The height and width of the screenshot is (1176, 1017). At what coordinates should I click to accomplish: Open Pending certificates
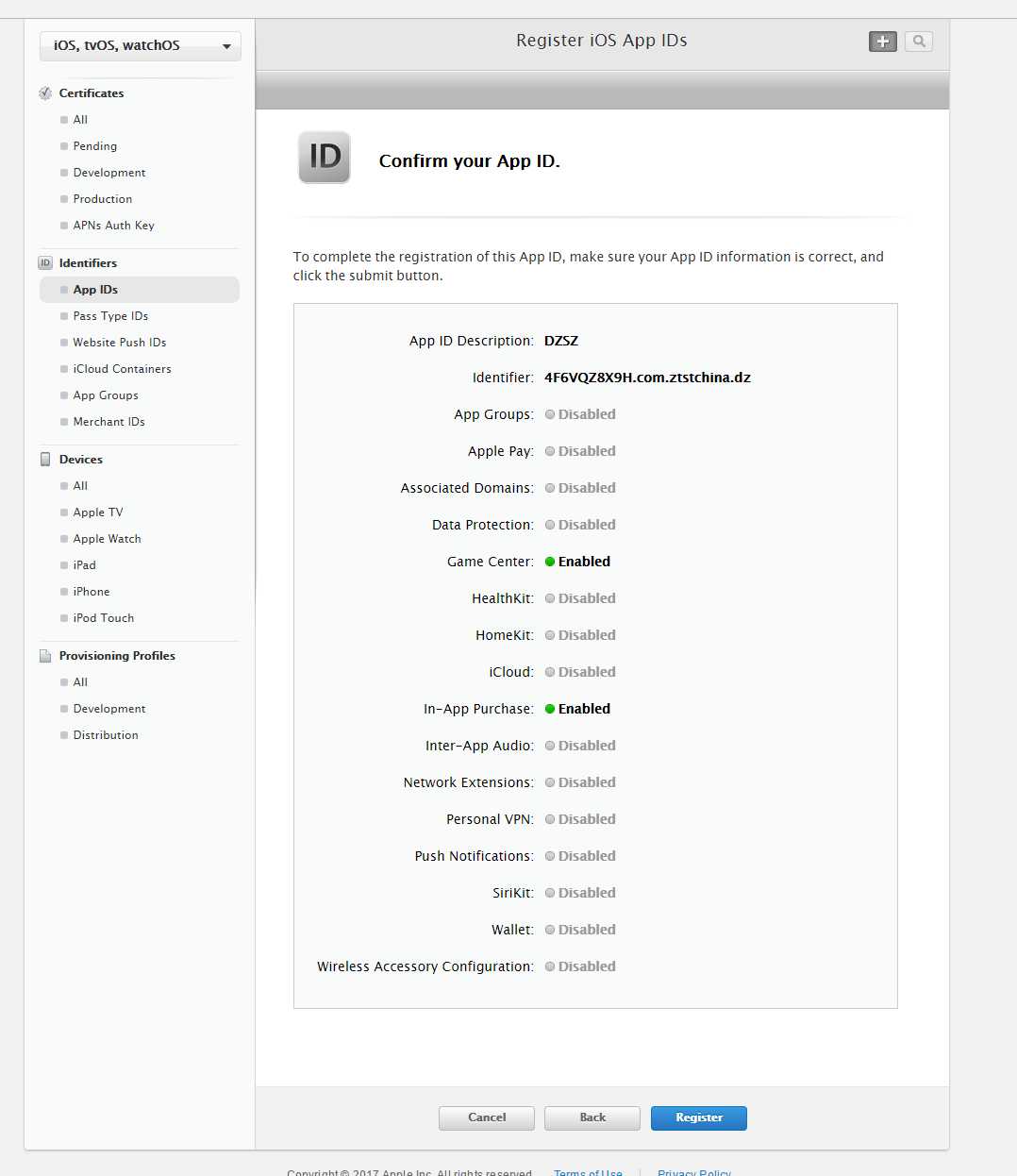pos(95,146)
